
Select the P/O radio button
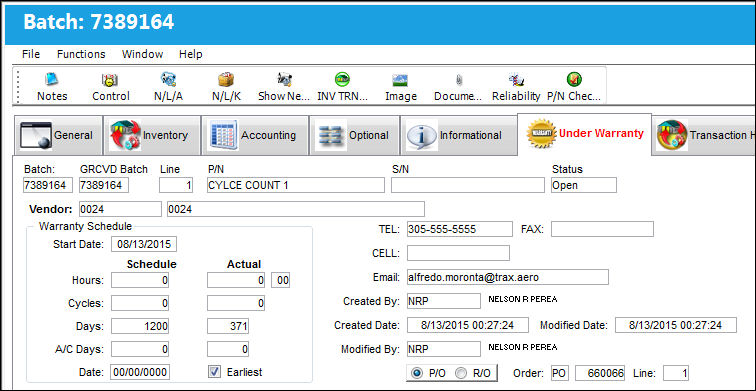(x=418, y=373)
